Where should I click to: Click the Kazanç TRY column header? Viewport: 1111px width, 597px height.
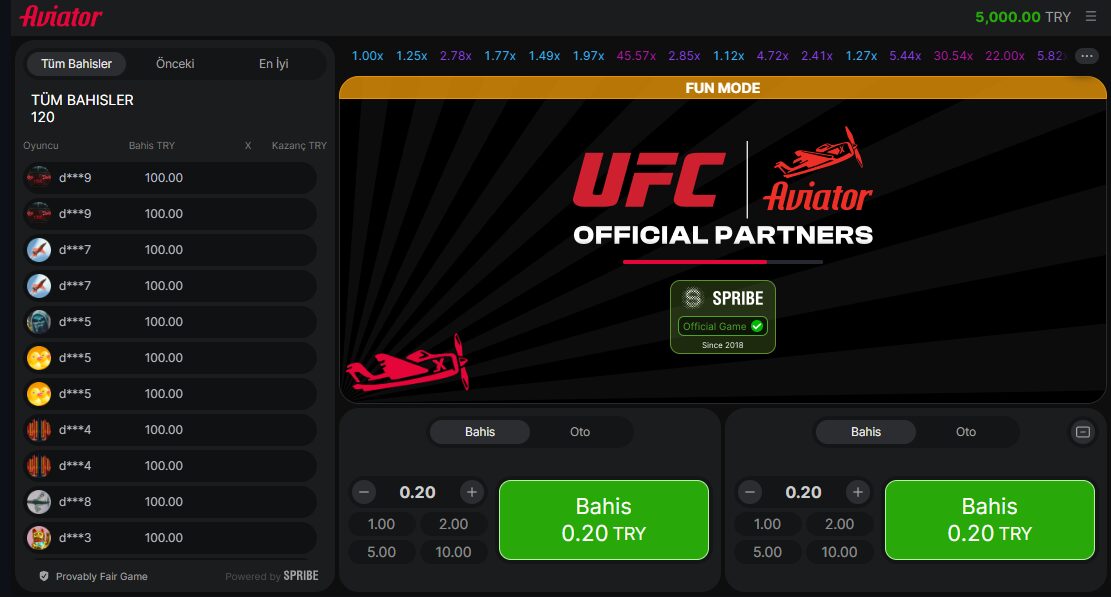[299, 145]
